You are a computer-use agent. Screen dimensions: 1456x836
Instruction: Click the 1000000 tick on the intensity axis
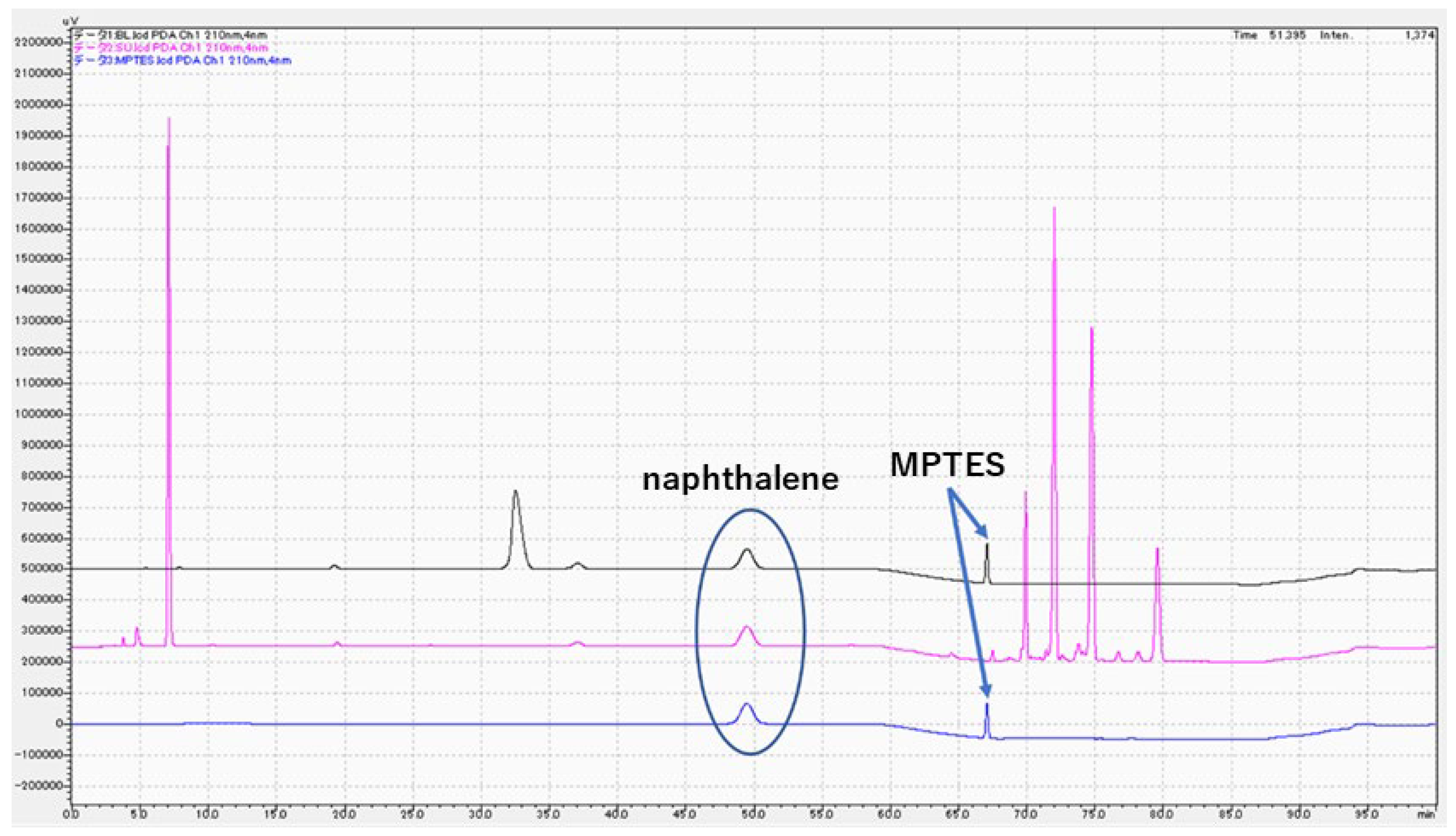pyautogui.click(x=39, y=415)
